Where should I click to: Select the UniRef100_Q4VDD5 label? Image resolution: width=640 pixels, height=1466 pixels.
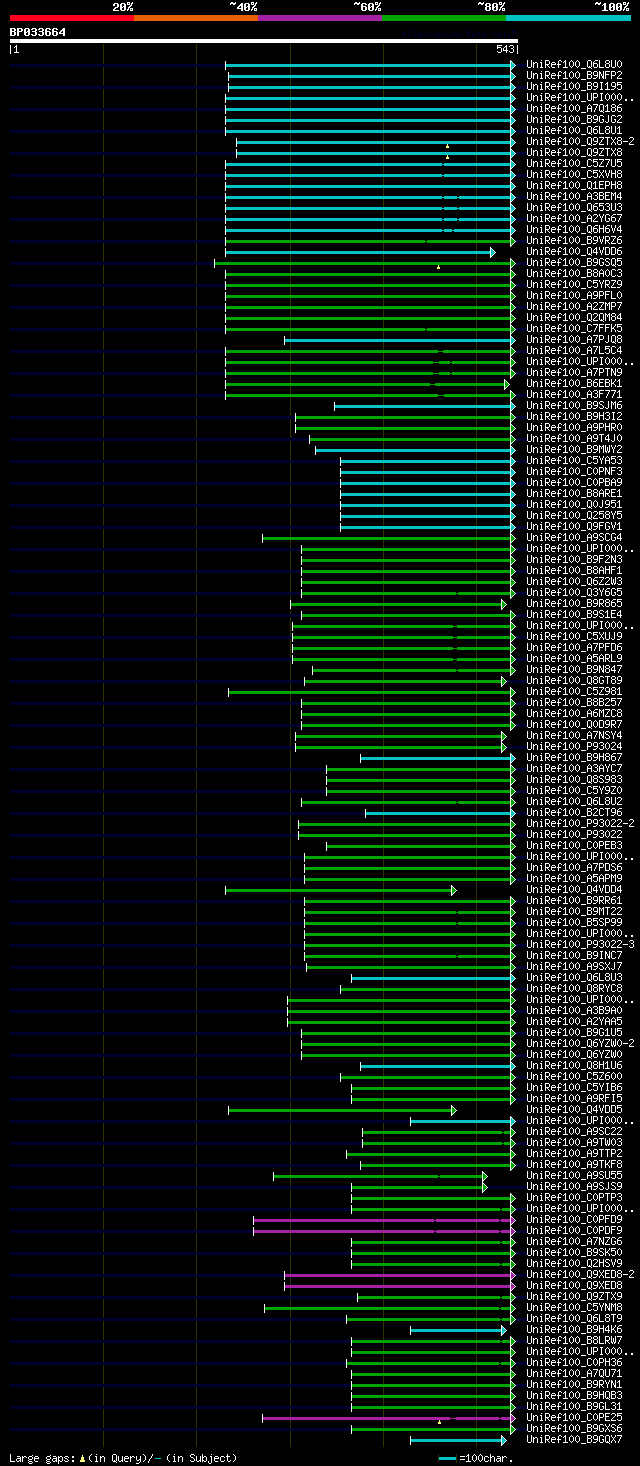(574, 1110)
